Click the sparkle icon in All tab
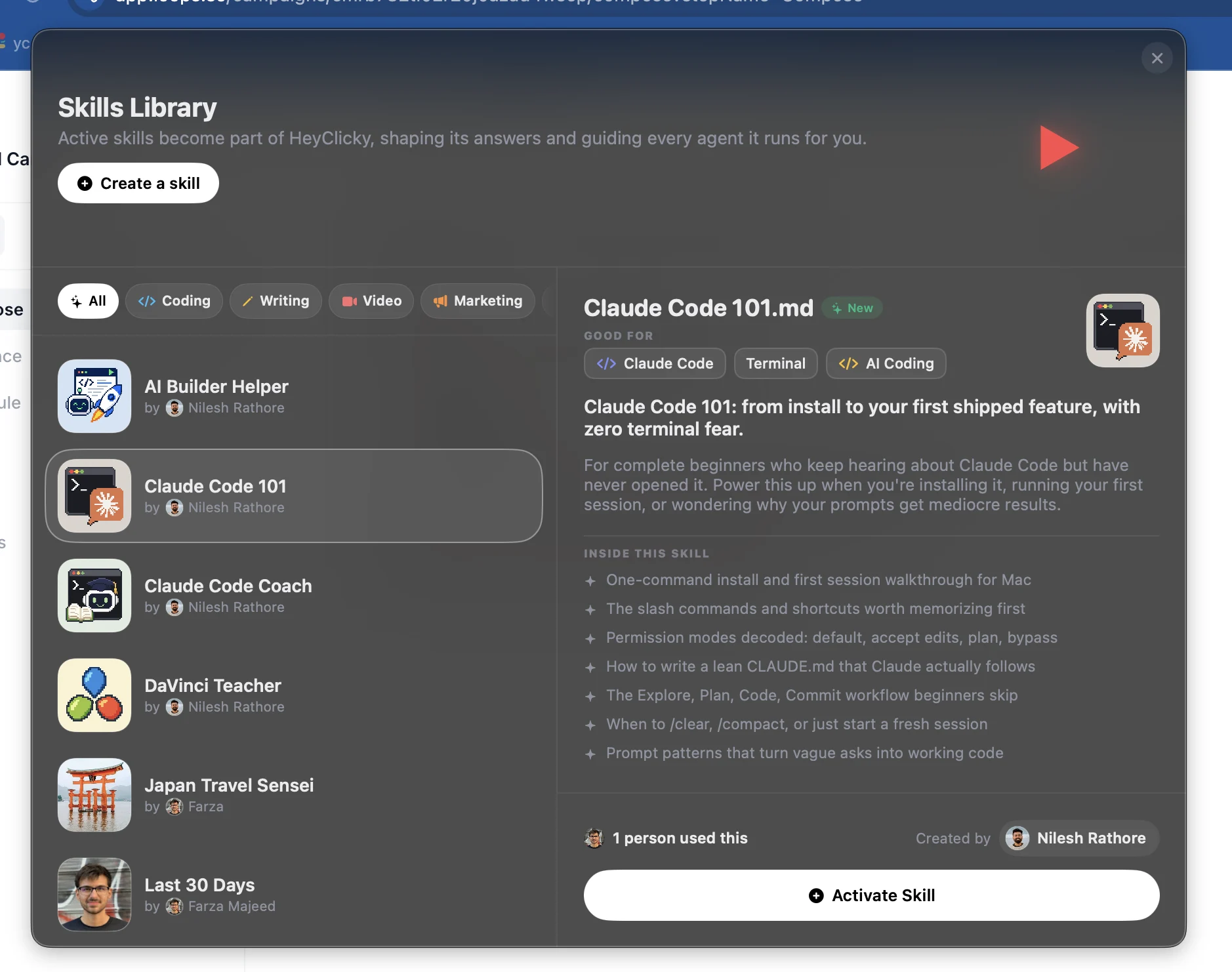The height and width of the screenshot is (972, 1232). pyautogui.click(x=76, y=301)
